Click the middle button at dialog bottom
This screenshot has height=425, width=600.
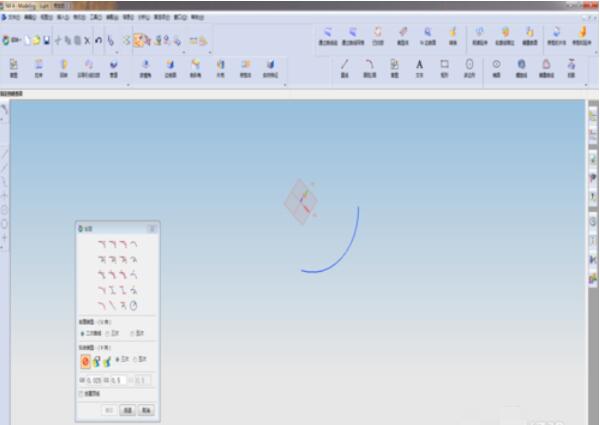pos(128,410)
